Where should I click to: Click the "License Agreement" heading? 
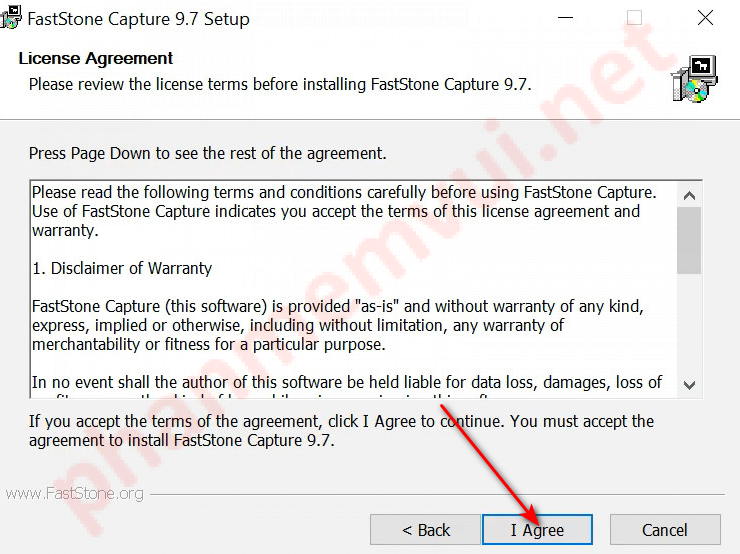tap(96, 58)
